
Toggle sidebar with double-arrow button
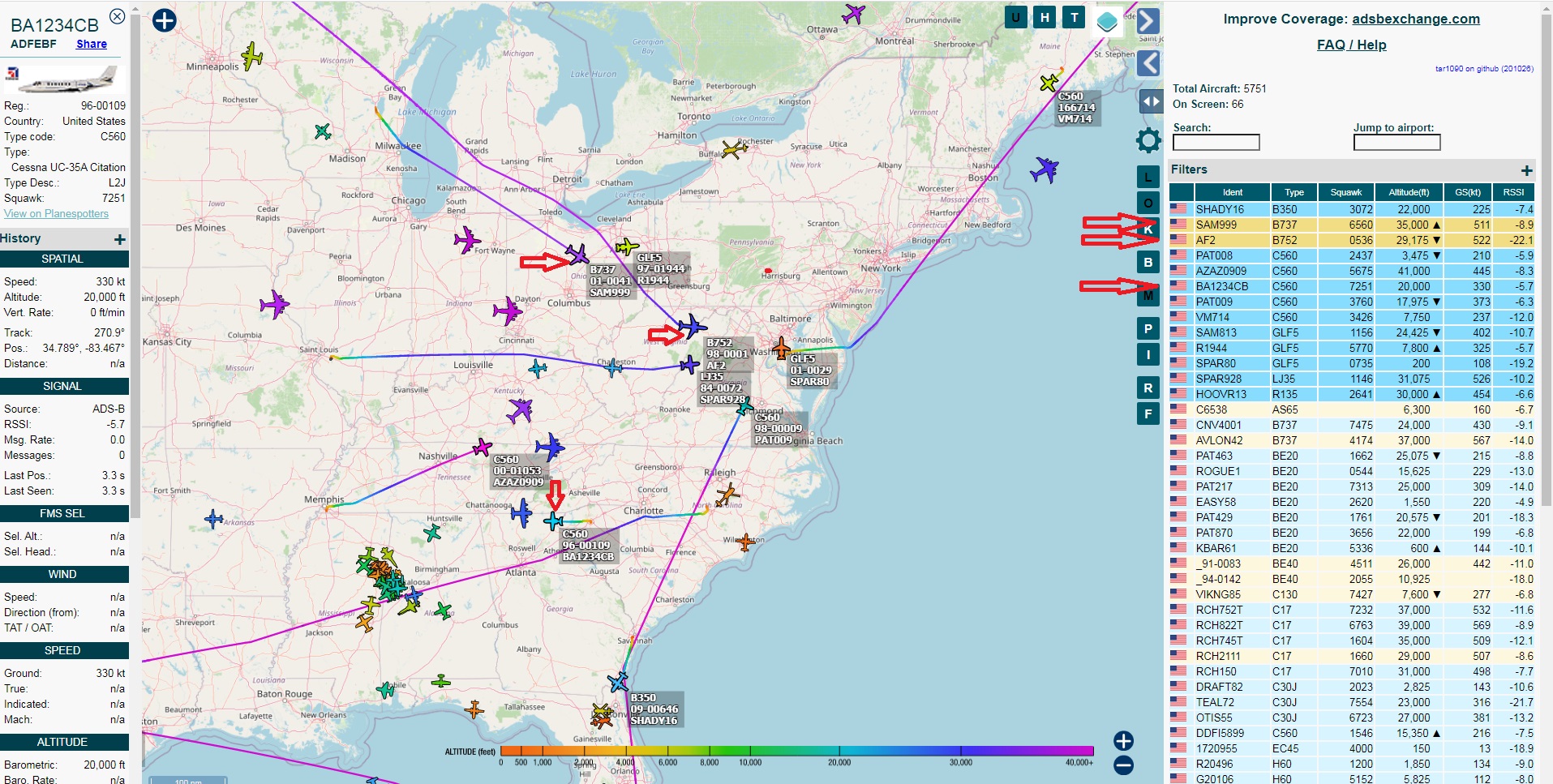click(x=1150, y=101)
